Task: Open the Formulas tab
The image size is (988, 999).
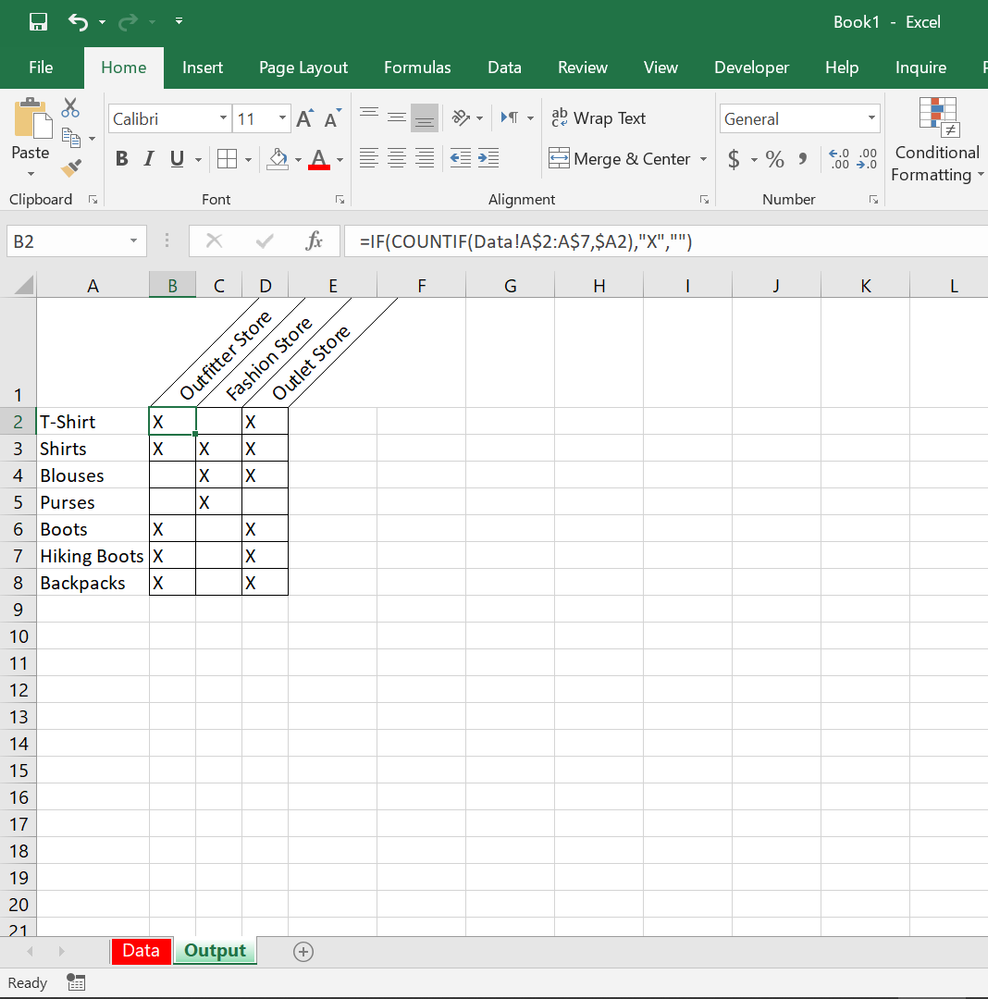Action: [417, 68]
